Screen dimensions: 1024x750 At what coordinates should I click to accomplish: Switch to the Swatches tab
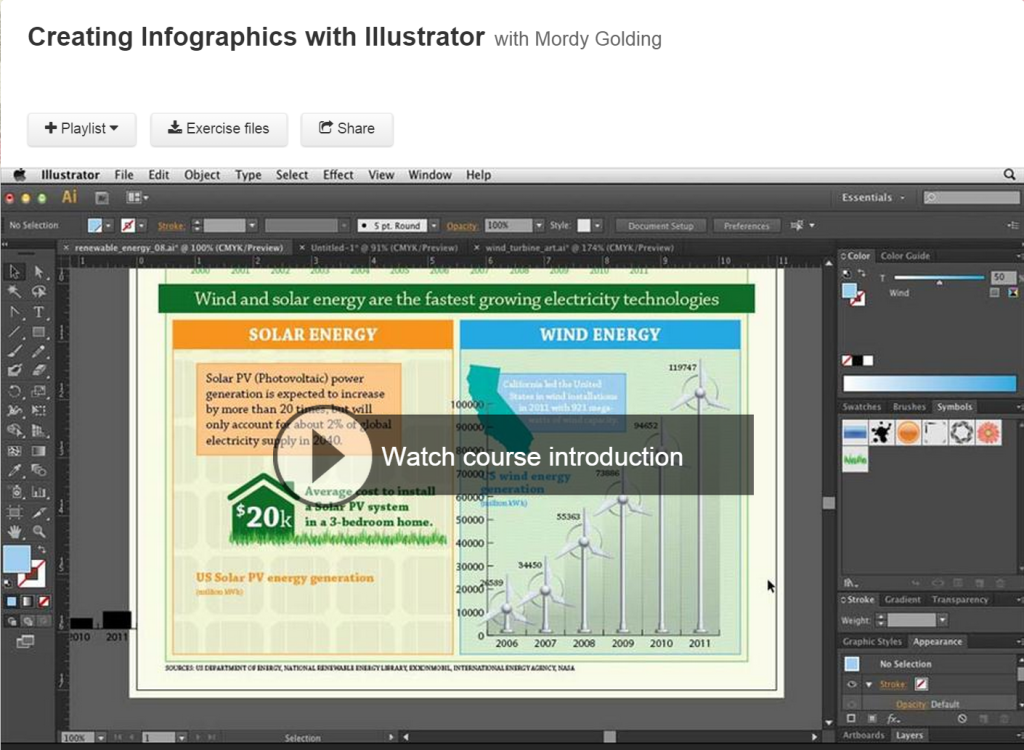click(x=861, y=408)
